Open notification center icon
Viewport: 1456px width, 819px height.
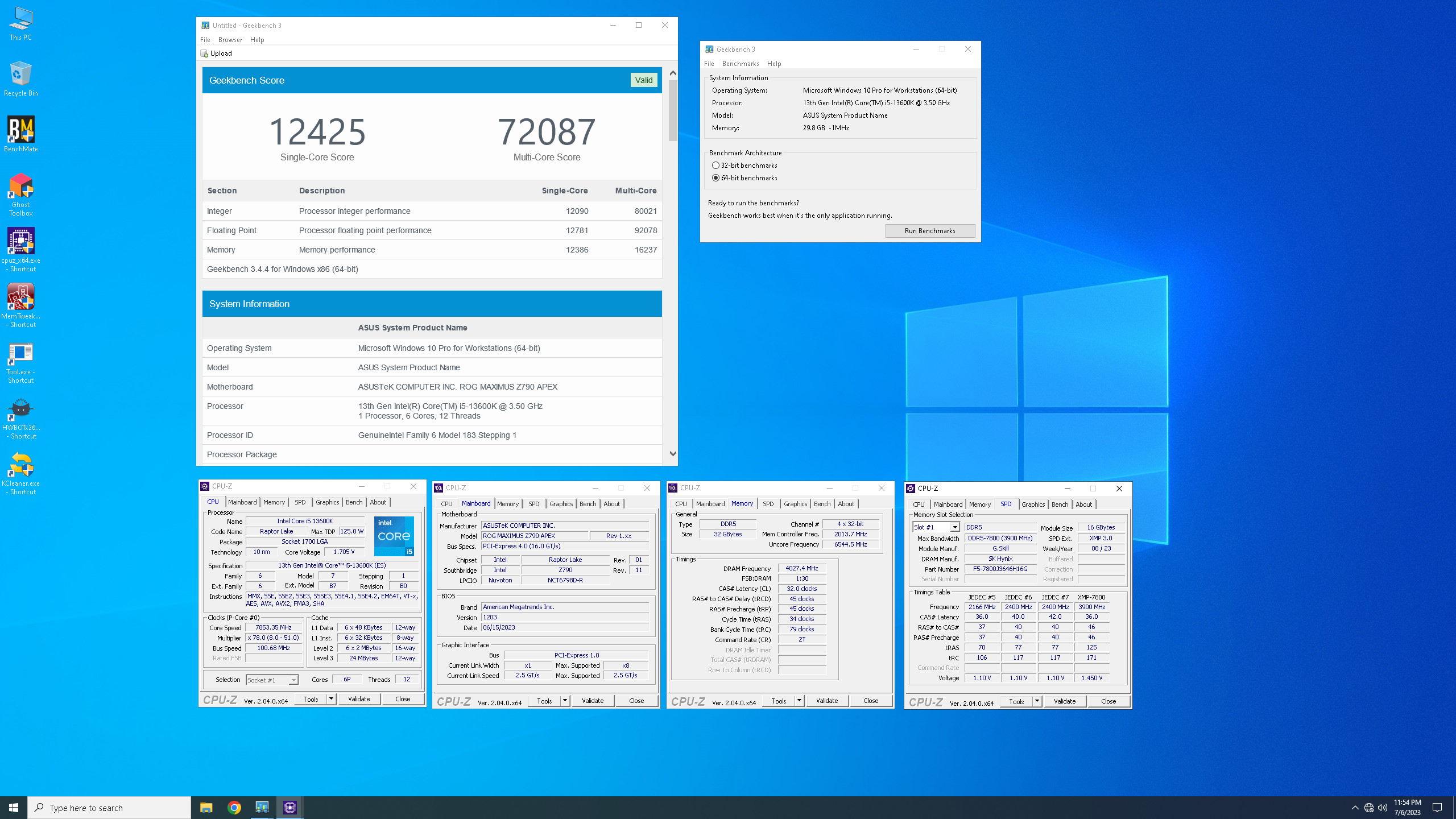[x=1437, y=808]
